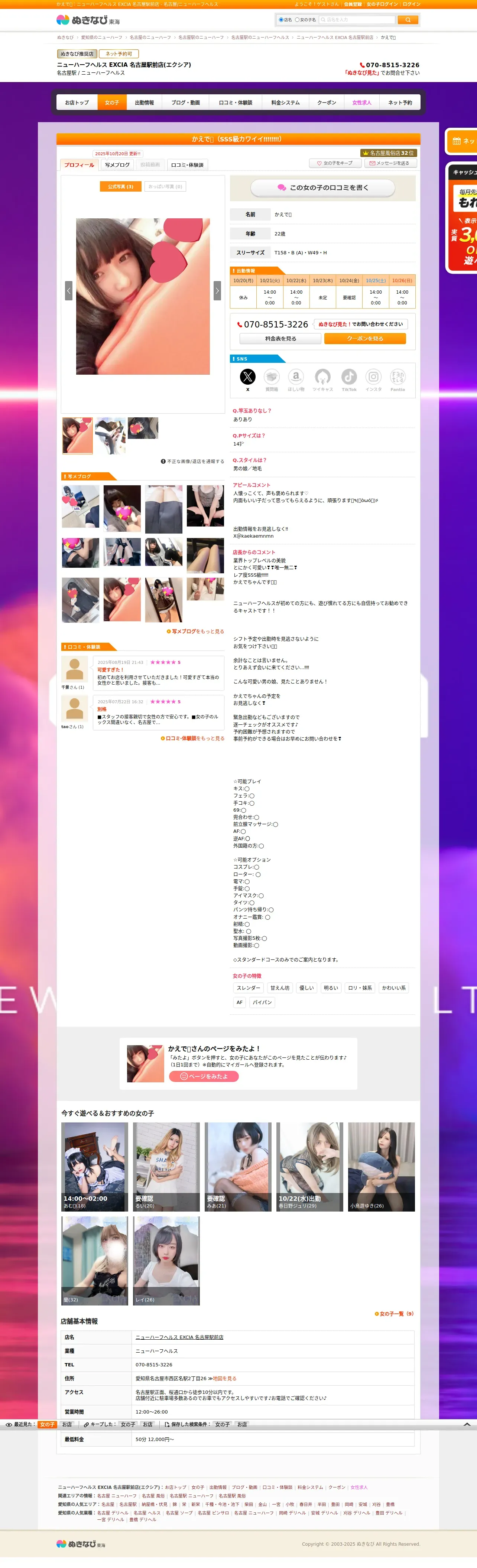Select the second gallery thumbnail
This screenshot has width=477, height=1568.
coord(110,435)
